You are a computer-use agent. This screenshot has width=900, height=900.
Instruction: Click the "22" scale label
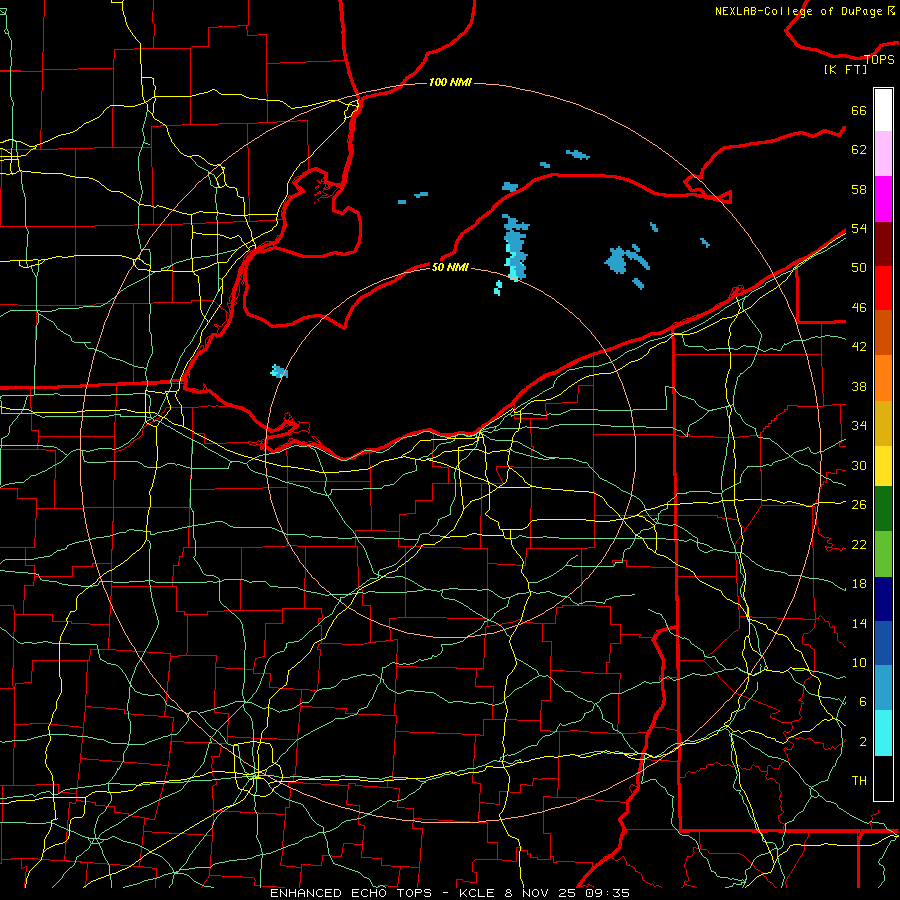(859, 544)
